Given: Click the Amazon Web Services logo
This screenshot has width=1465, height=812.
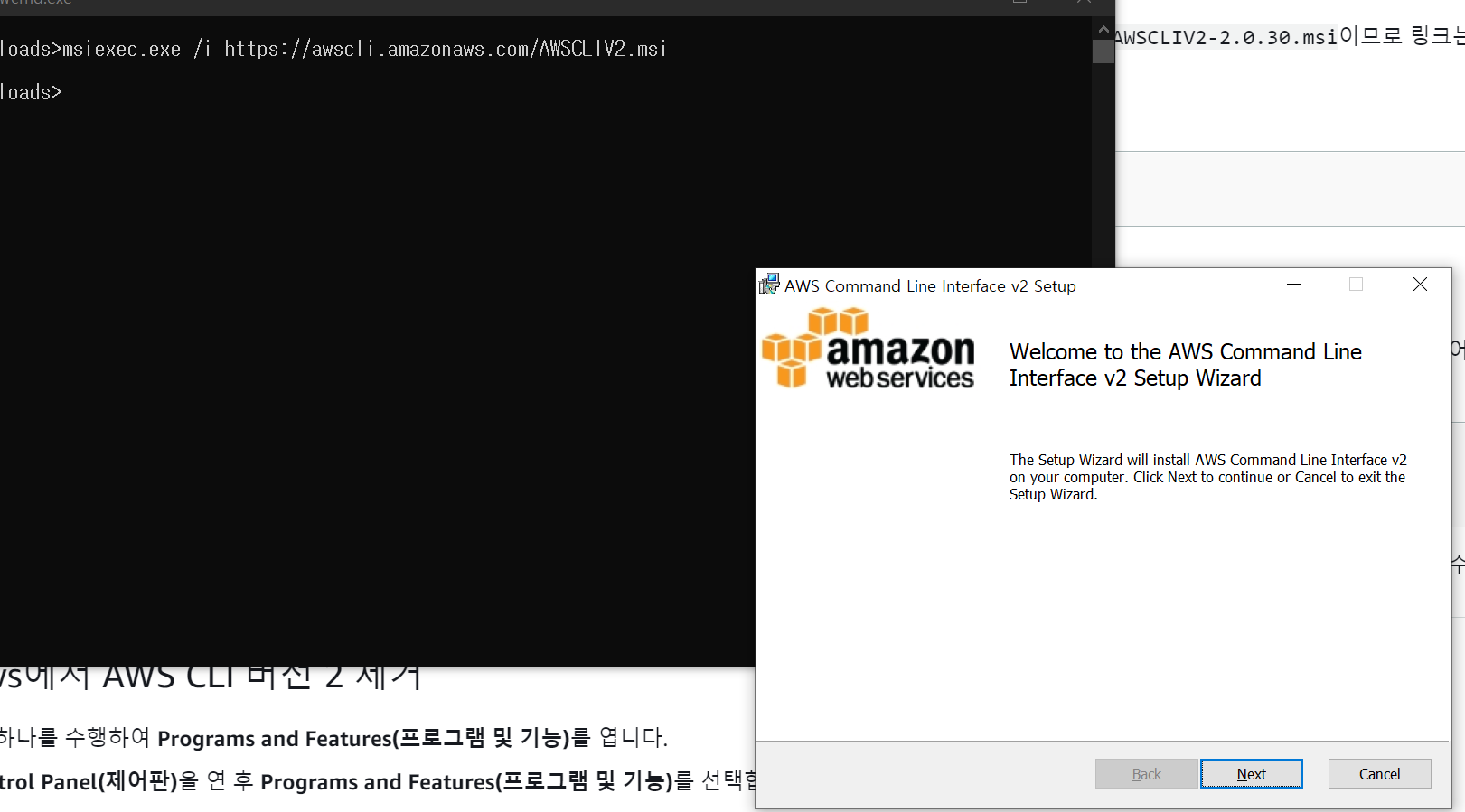Looking at the screenshot, I should pyautogui.click(x=869, y=349).
